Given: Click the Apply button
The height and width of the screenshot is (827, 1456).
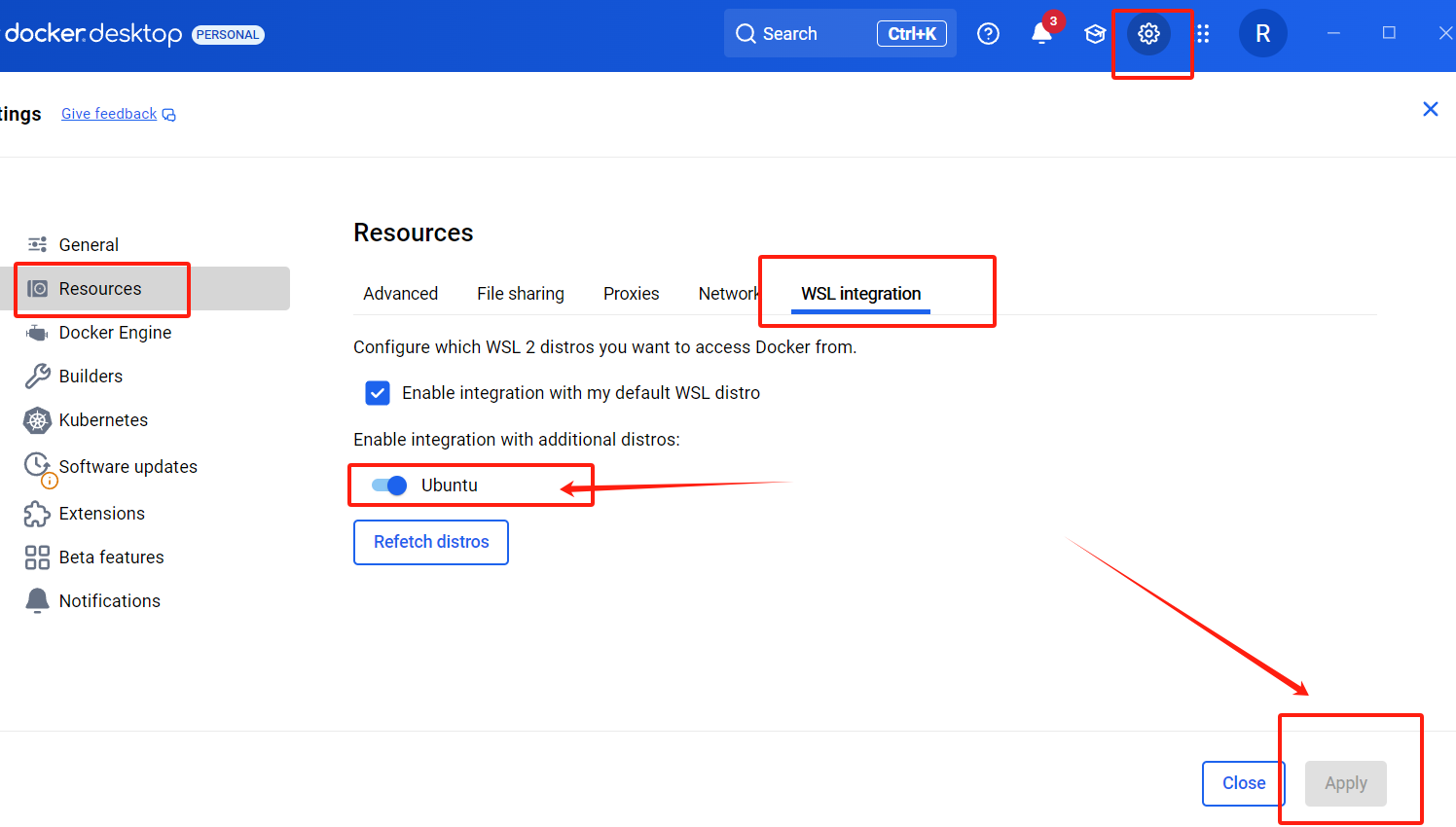Looking at the screenshot, I should (1346, 783).
